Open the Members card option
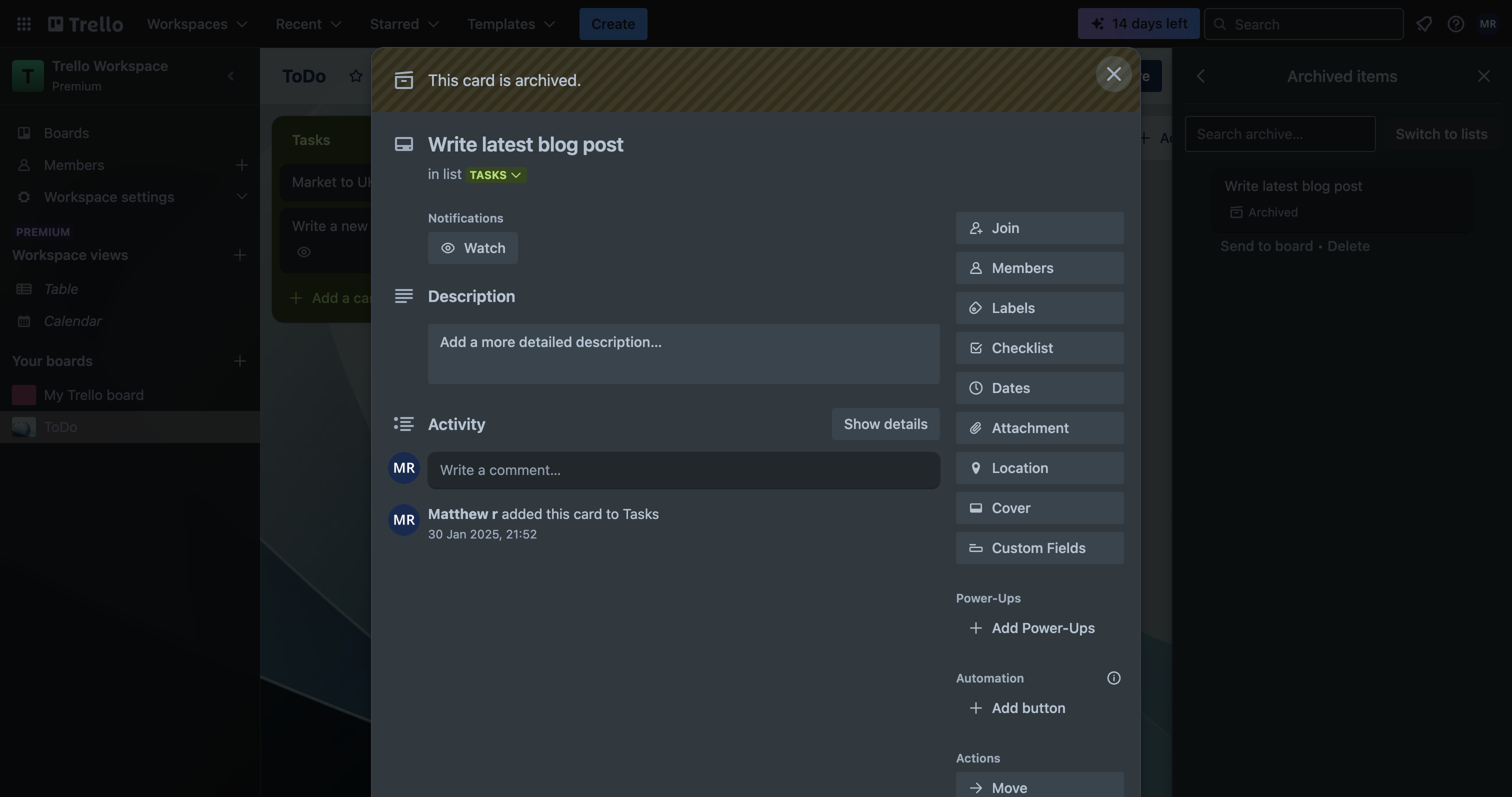Viewport: 1512px width, 797px height. [1039, 267]
